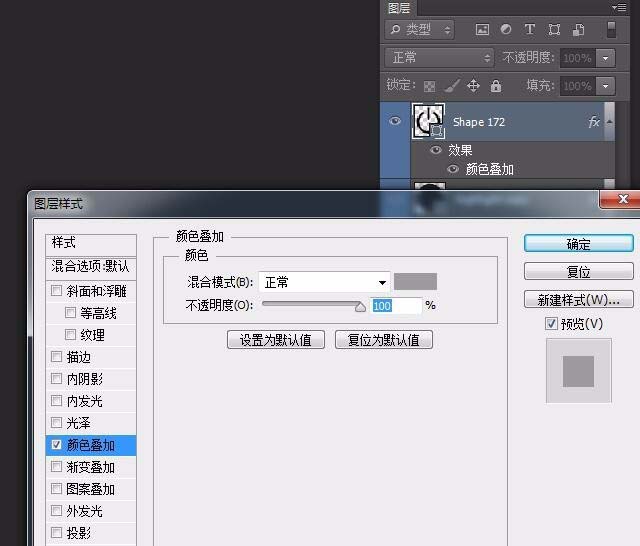Open the layer 不透明度 dropdown arrow

pyautogui.click(x=606, y=58)
